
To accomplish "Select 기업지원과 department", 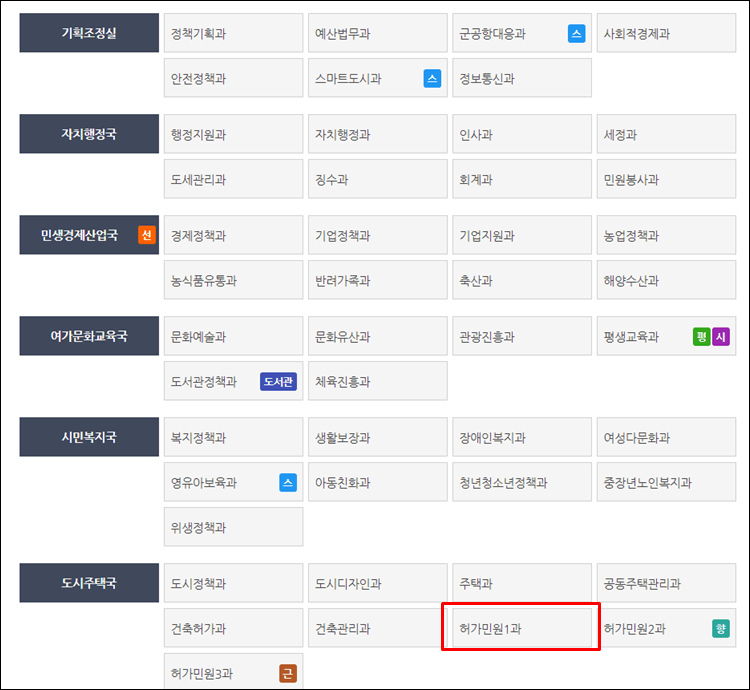I will pos(522,235).
